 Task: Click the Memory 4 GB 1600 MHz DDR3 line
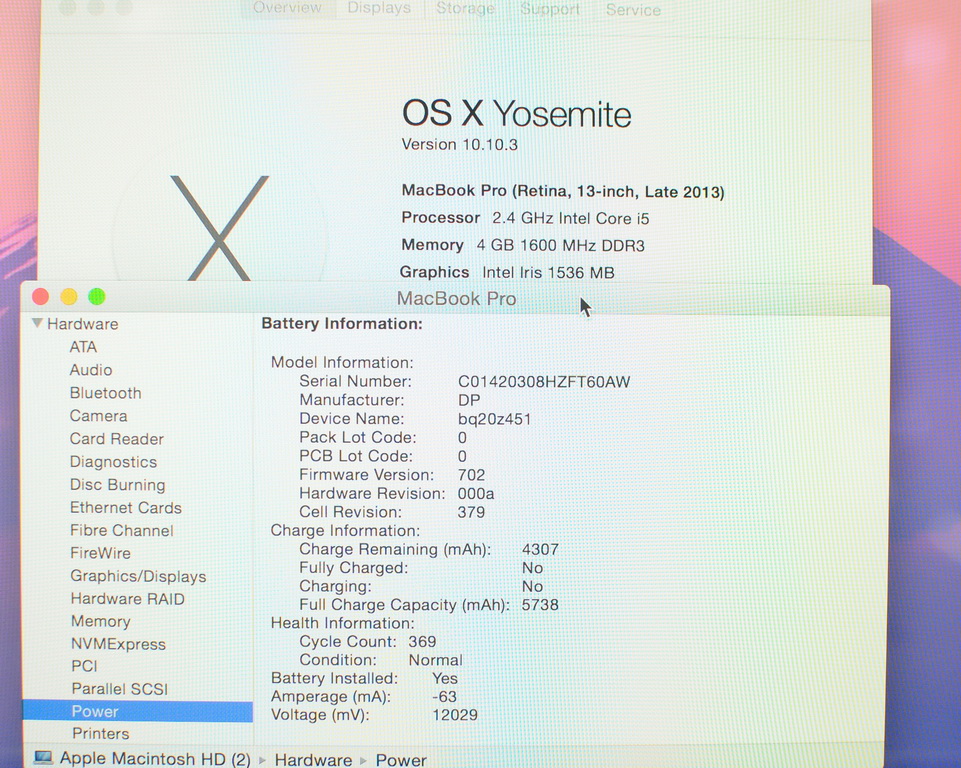523,245
